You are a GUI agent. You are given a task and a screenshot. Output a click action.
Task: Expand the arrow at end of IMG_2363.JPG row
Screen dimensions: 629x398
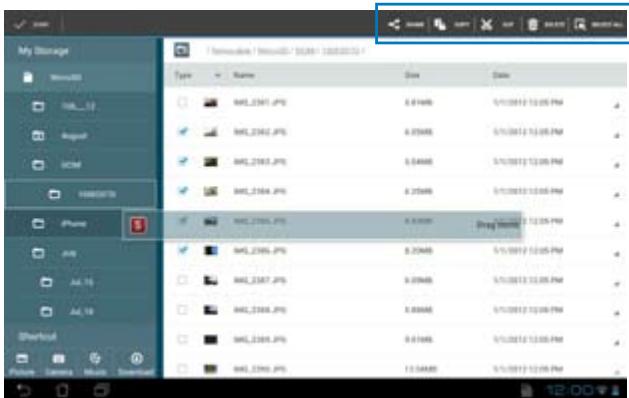point(617,165)
